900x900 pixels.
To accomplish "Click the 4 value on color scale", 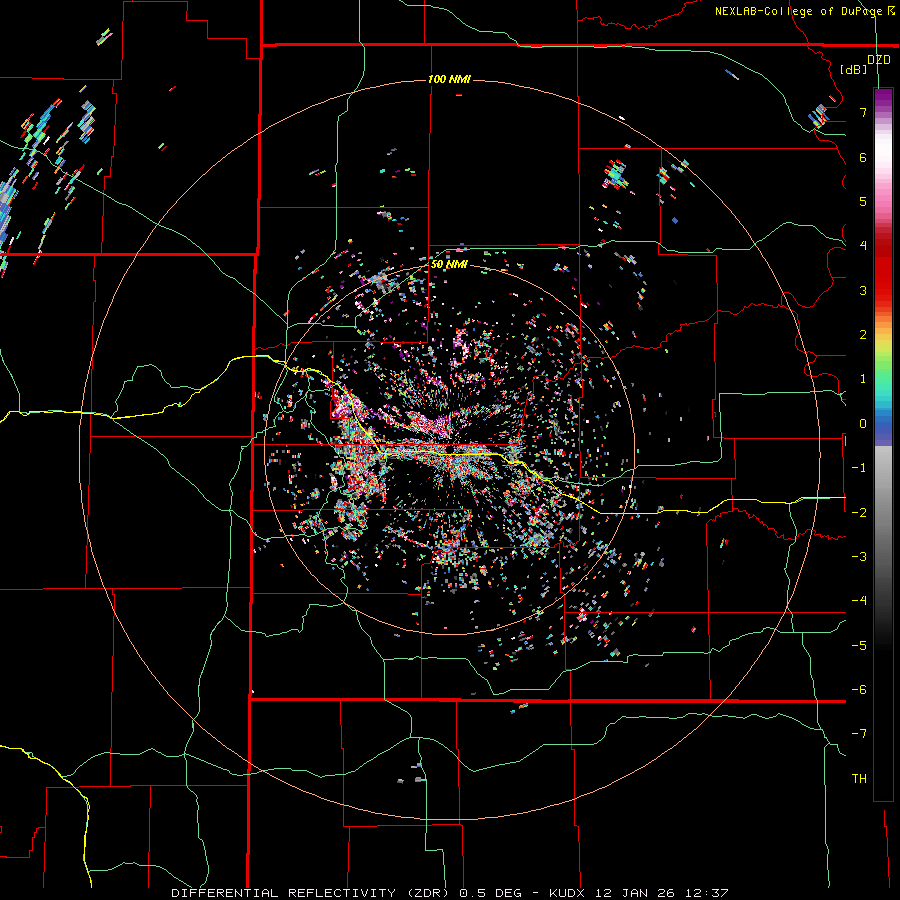I will click(x=863, y=246).
